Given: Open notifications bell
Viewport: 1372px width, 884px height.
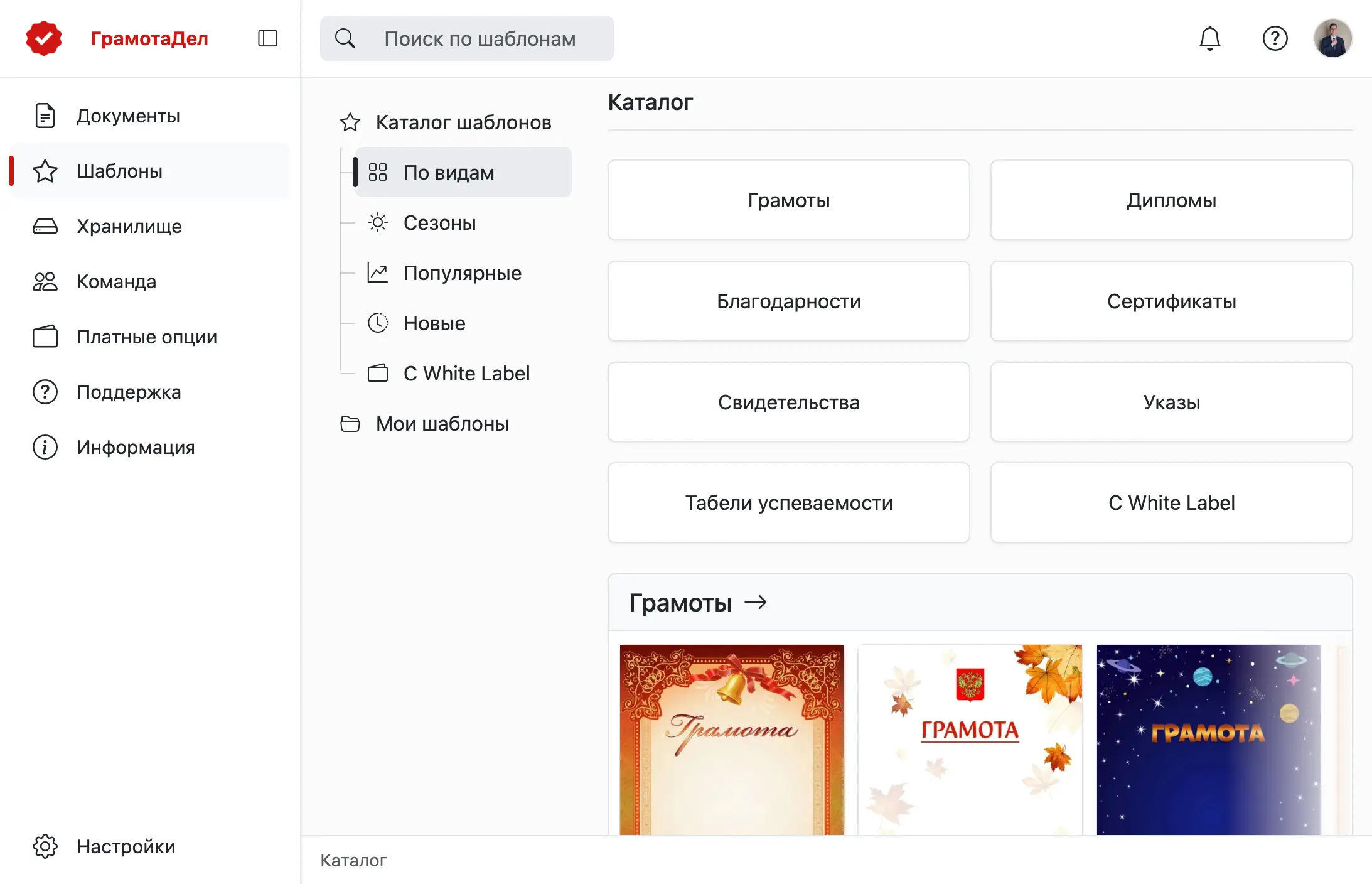Looking at the screenshot, I should [x=1209, y=38].
